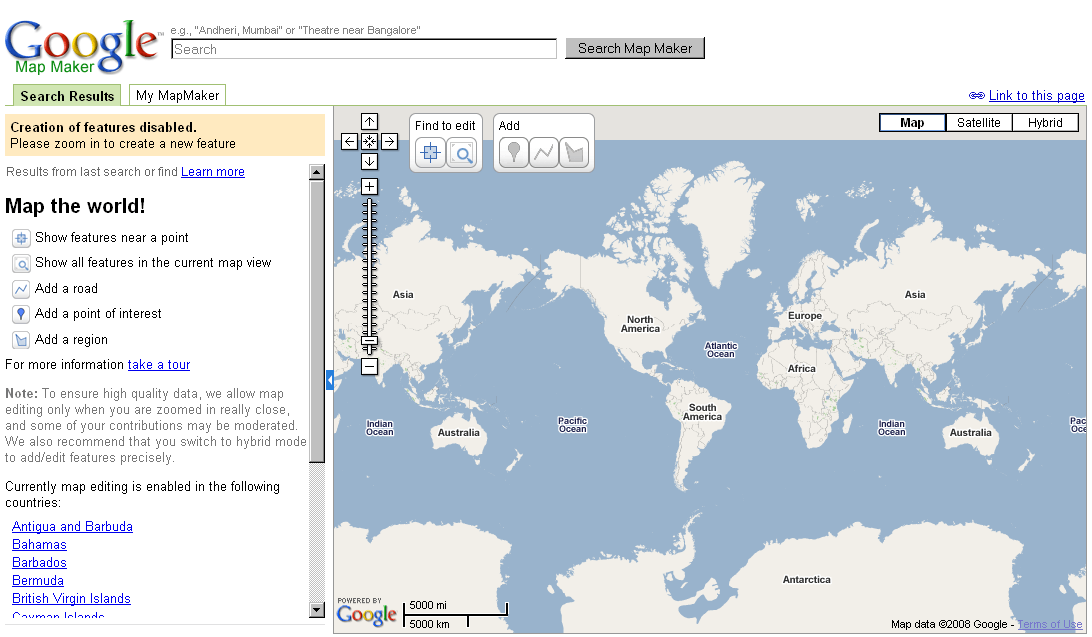Open the Learn more link
Viewport: 1092px width, 637px height.
tap(212, 171)
